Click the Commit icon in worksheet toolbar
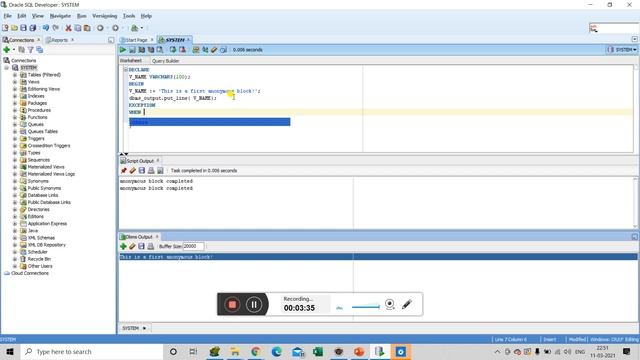The image size is (640, 360). pyautogui.click(x=173, y=50)
